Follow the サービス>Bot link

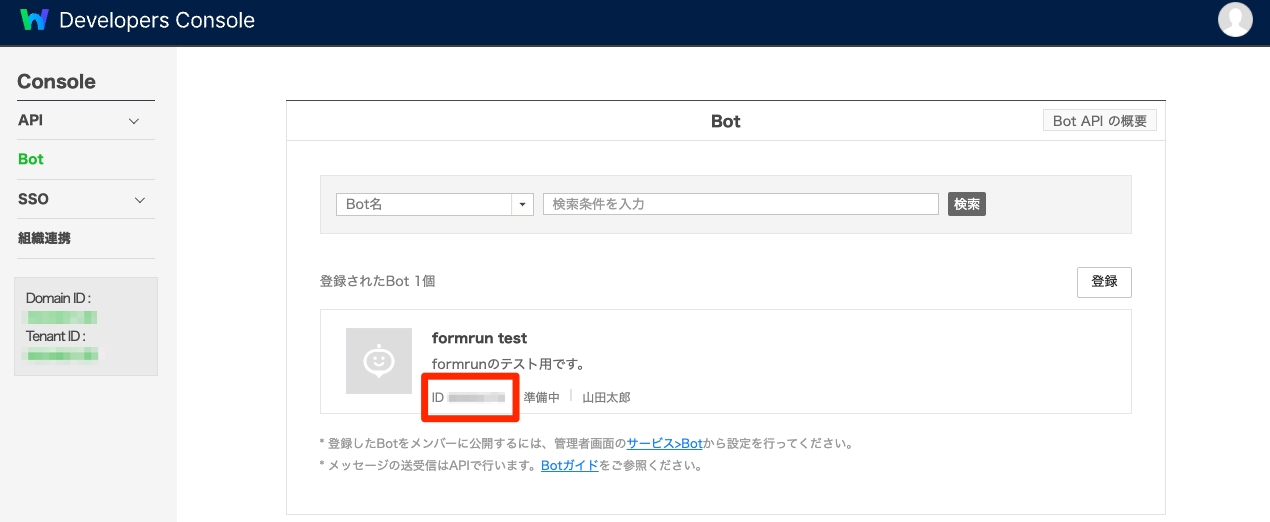tap(664, 443)
